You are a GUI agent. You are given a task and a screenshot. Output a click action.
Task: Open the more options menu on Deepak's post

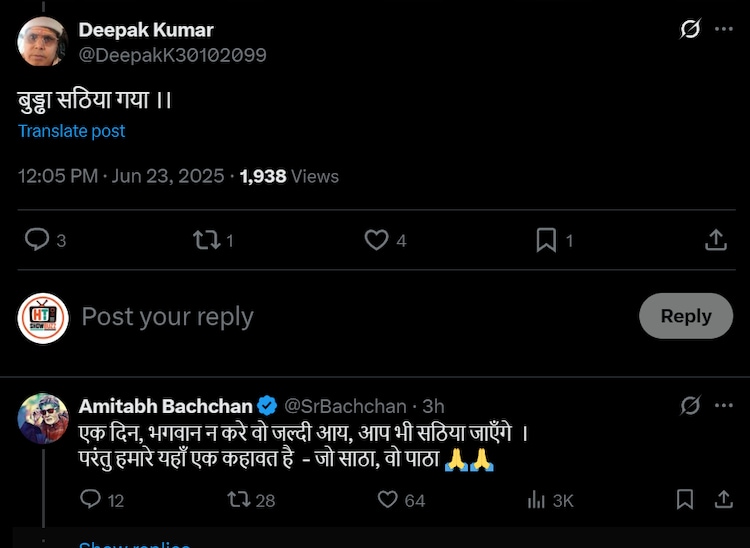724,29
